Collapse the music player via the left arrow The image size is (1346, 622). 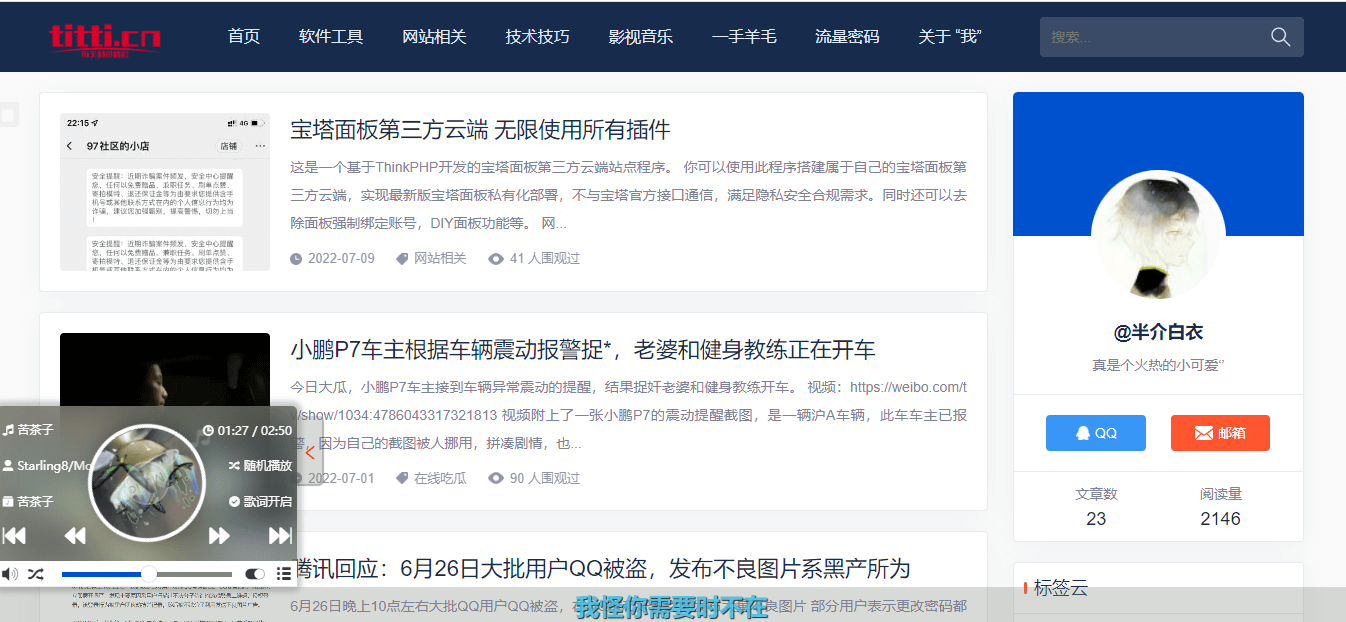[310, 452]
